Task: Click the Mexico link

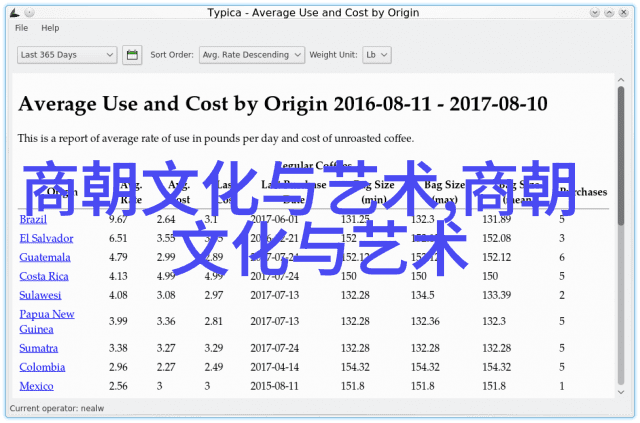Action: [x=36, y=386]
